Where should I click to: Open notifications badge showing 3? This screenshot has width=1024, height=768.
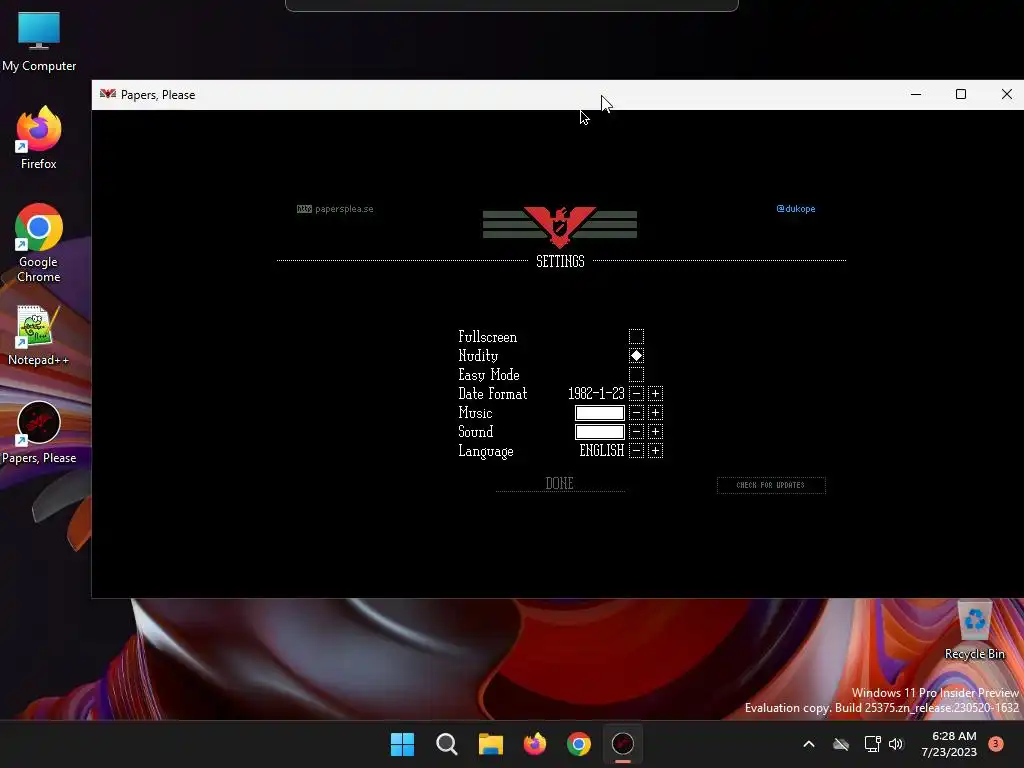[x=996, y=744]
